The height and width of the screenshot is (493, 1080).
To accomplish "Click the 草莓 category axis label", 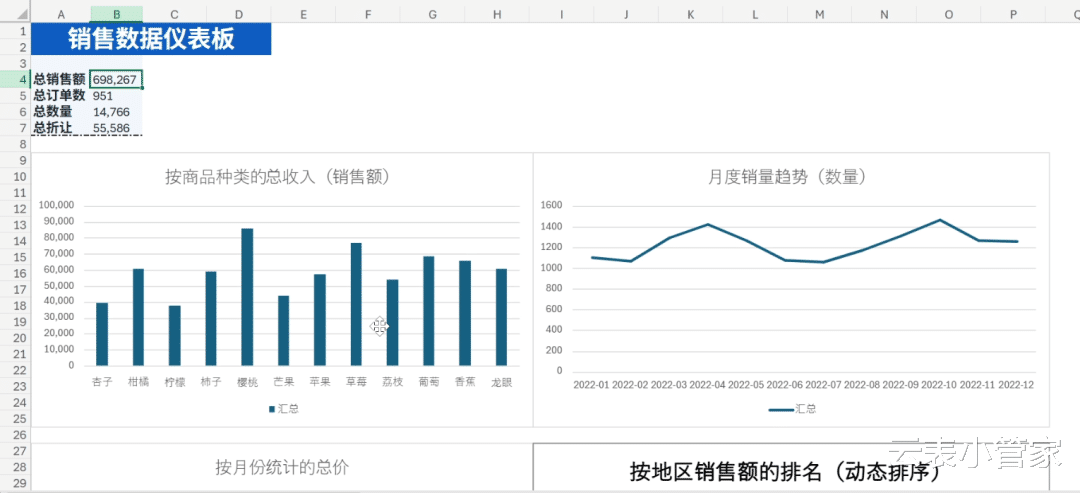I will tap(356, 381).
